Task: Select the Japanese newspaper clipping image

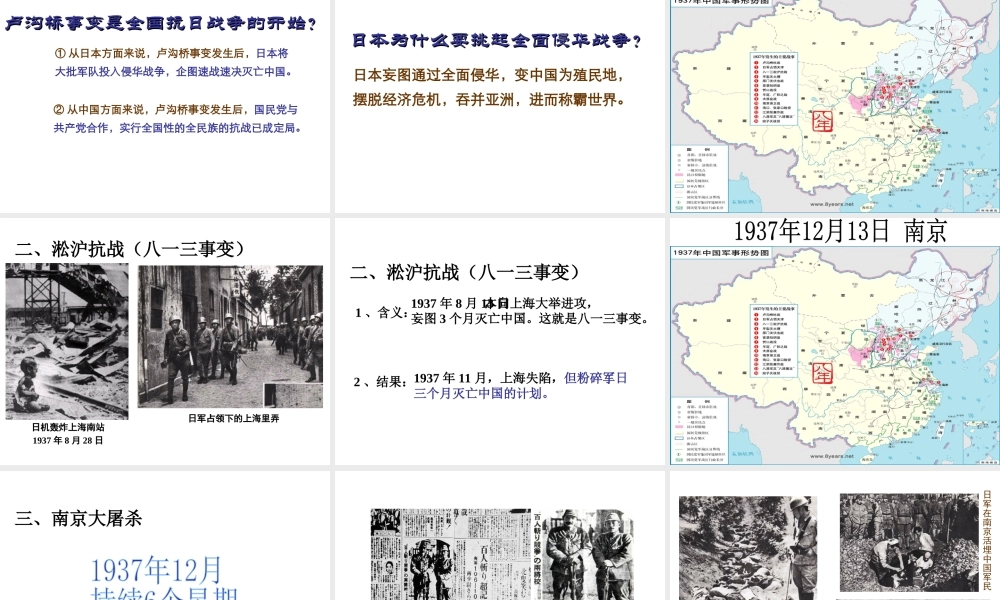Action: [x=451, y=554]
